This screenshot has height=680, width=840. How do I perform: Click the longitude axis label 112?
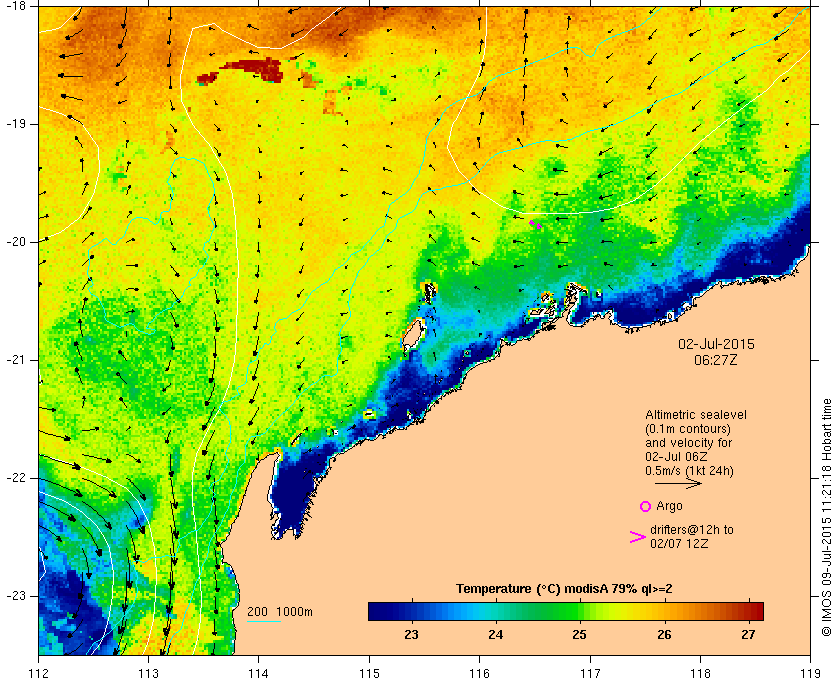pyautogui.click(x=39, y=673)
